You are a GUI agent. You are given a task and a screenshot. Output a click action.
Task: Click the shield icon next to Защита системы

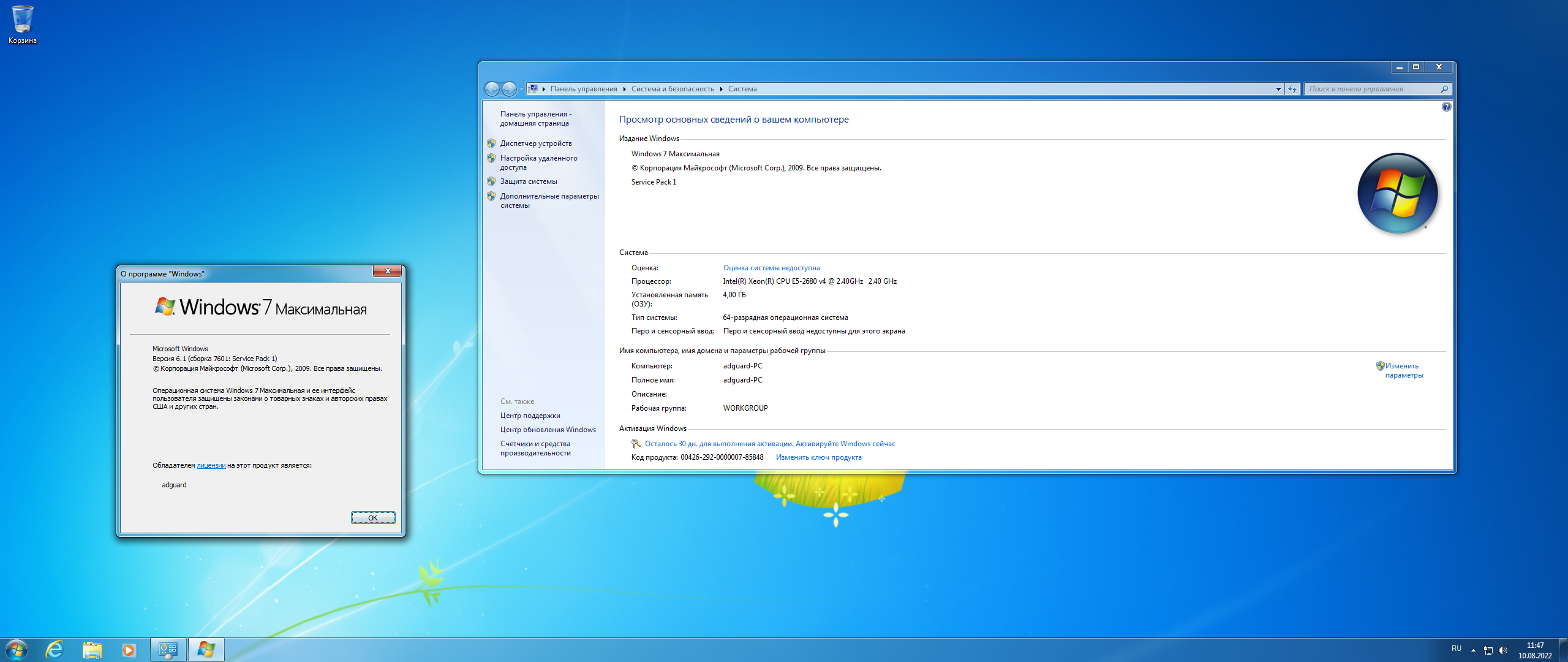491,181
